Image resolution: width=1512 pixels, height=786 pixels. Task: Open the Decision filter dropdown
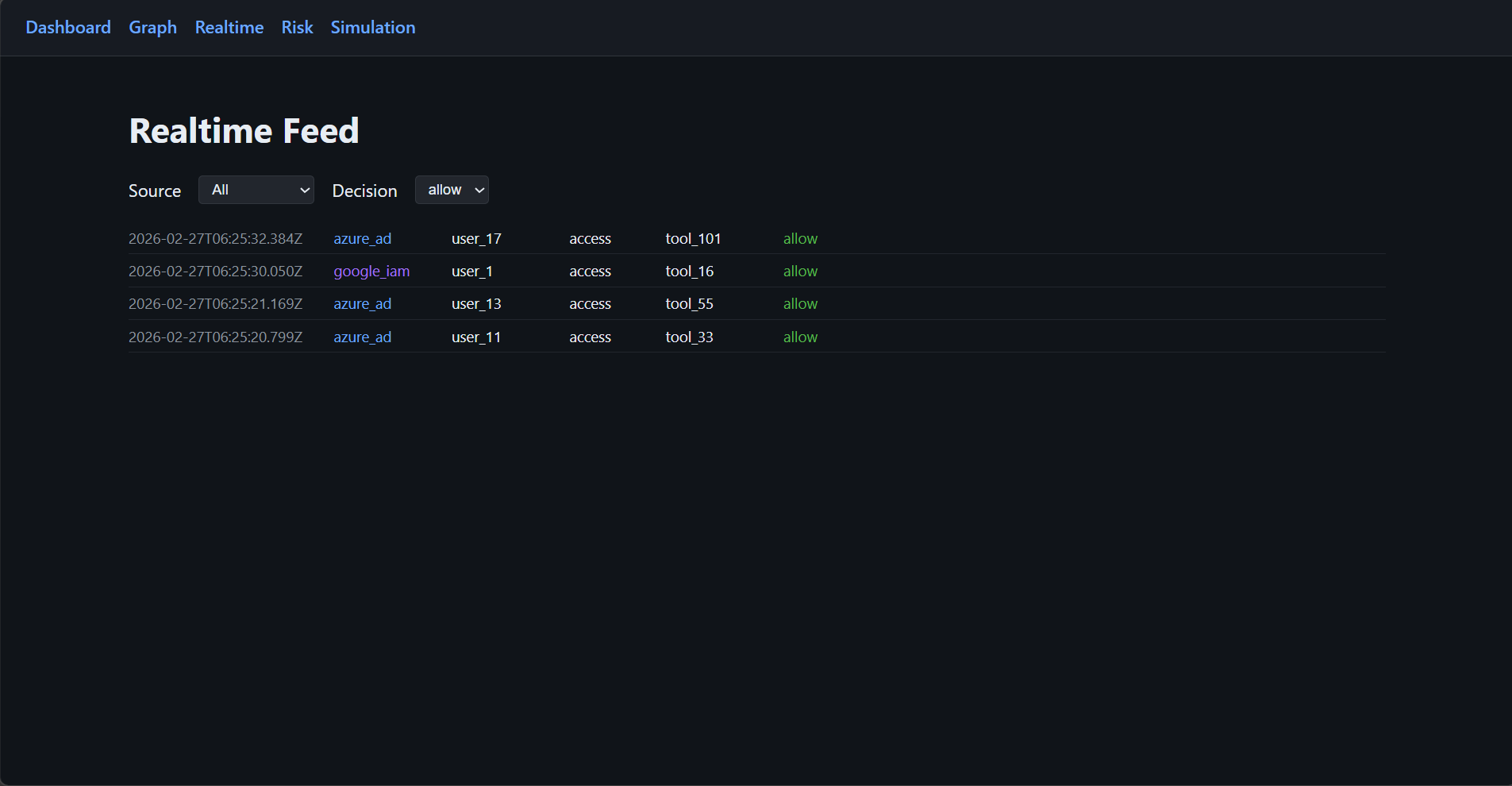tap(451, 190)
